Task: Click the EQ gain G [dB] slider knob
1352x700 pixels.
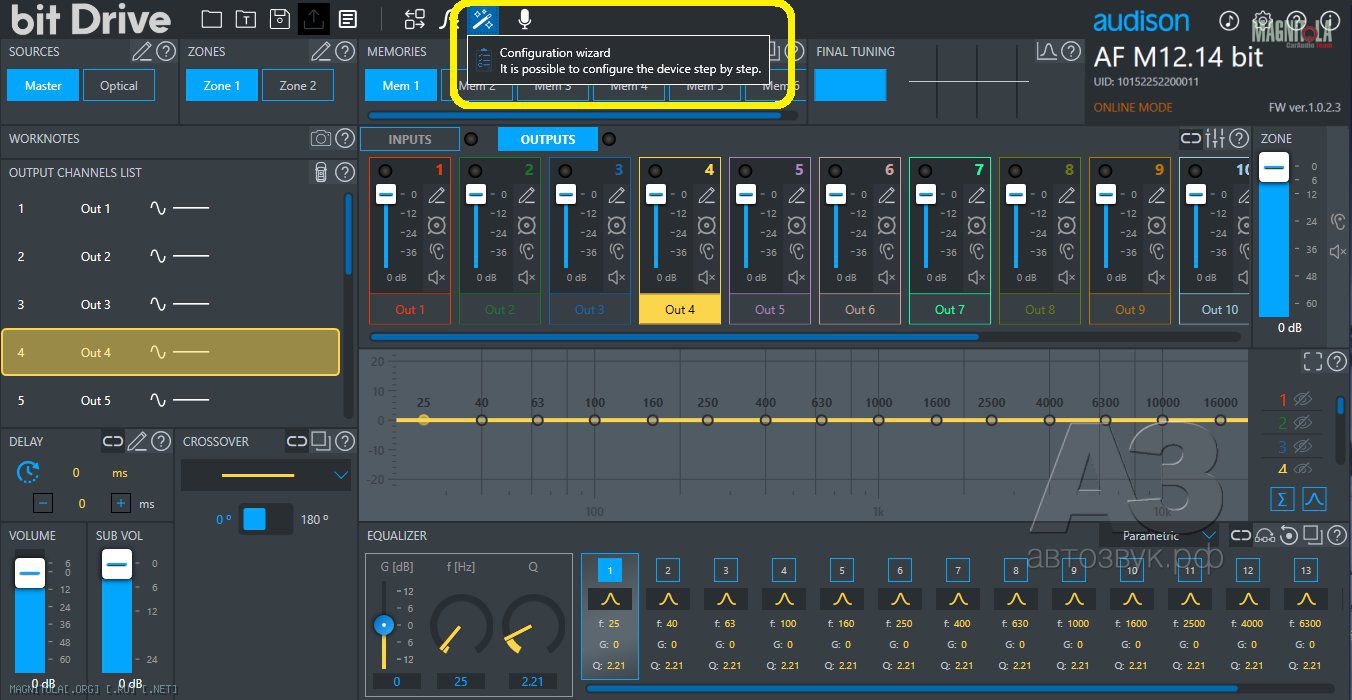Action: pos(383,626)
